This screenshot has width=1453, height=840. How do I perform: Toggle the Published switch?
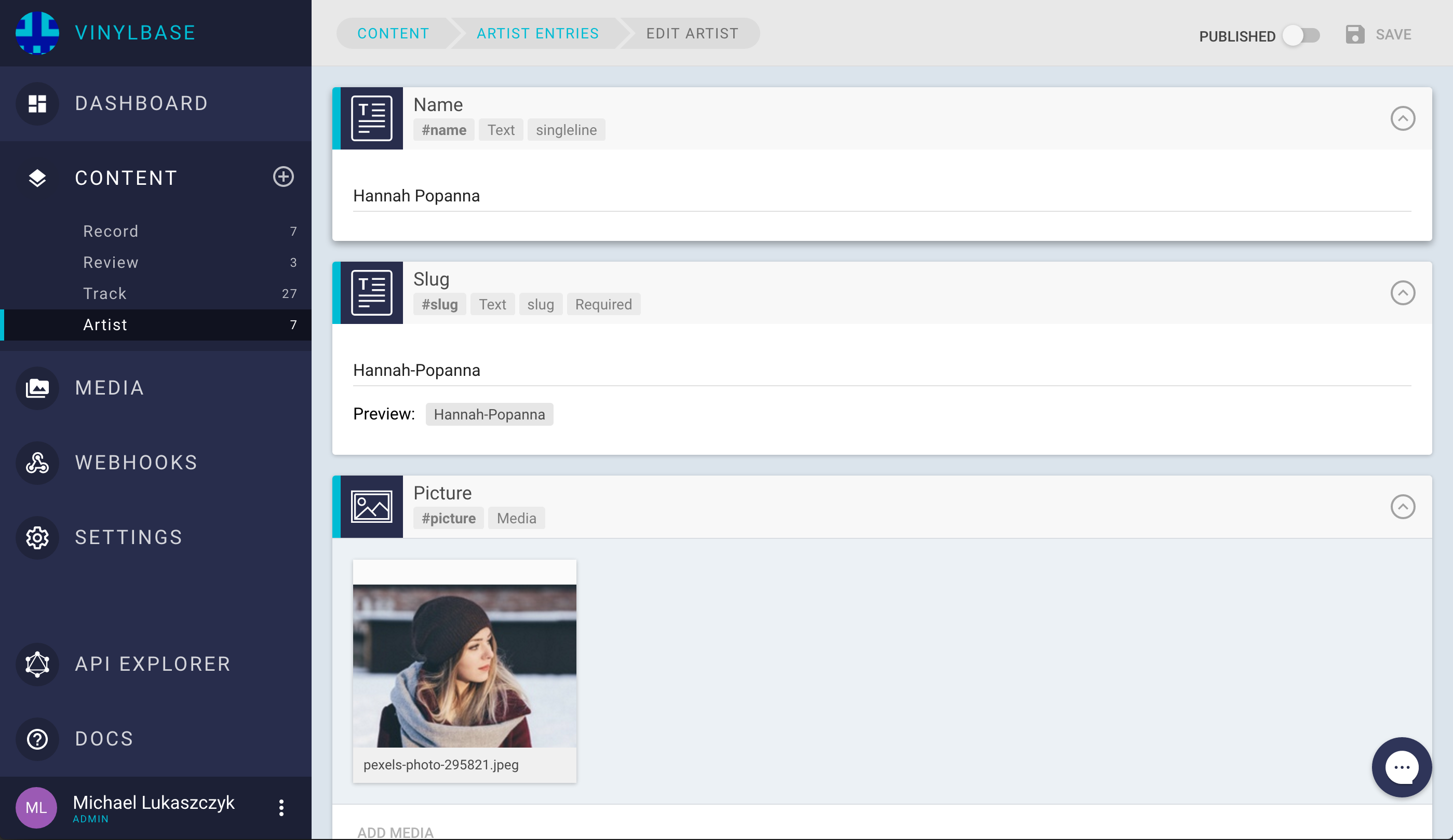pos(1301,35)
